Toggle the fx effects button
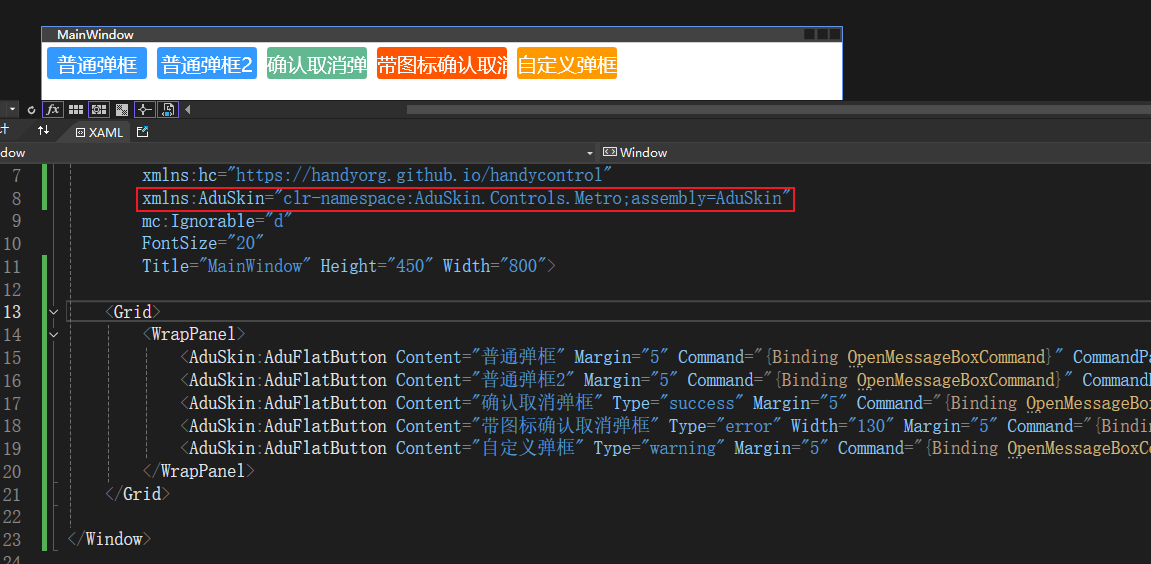This screenshot has height=564, width=1151. point(53,109)
